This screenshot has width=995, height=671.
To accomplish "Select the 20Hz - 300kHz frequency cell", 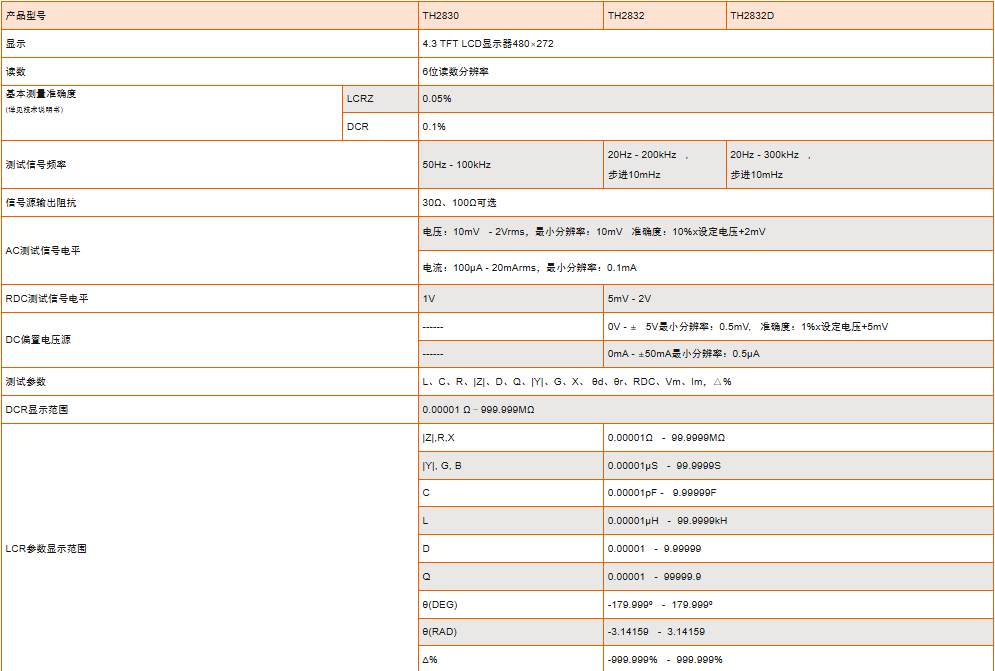I will [x=859, y=164].
